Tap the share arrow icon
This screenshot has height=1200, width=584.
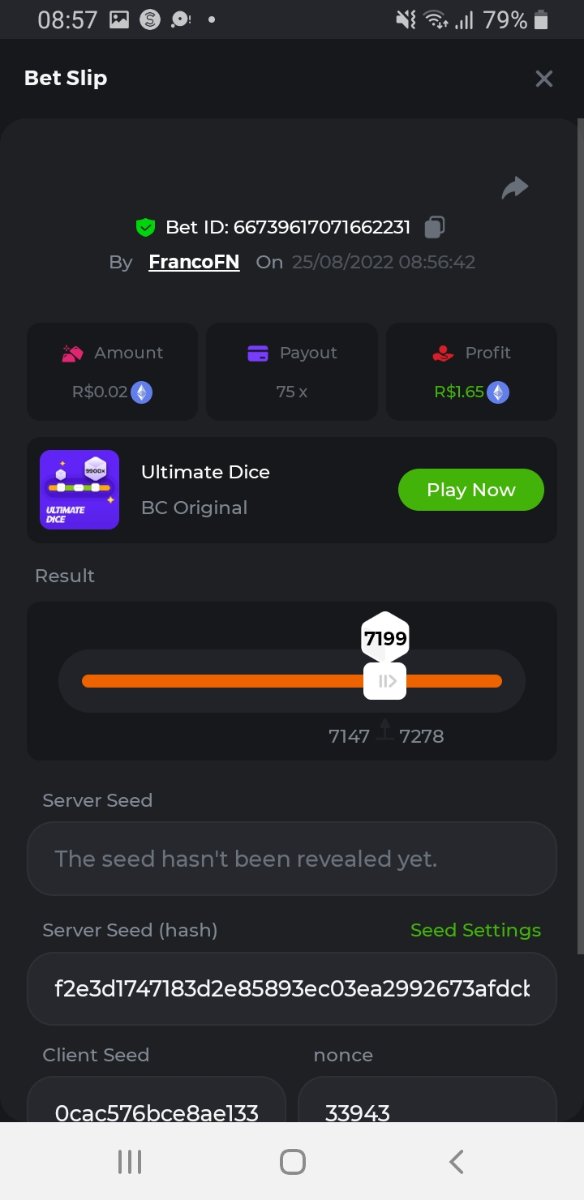pyautogui.click(x=515, y=187)
